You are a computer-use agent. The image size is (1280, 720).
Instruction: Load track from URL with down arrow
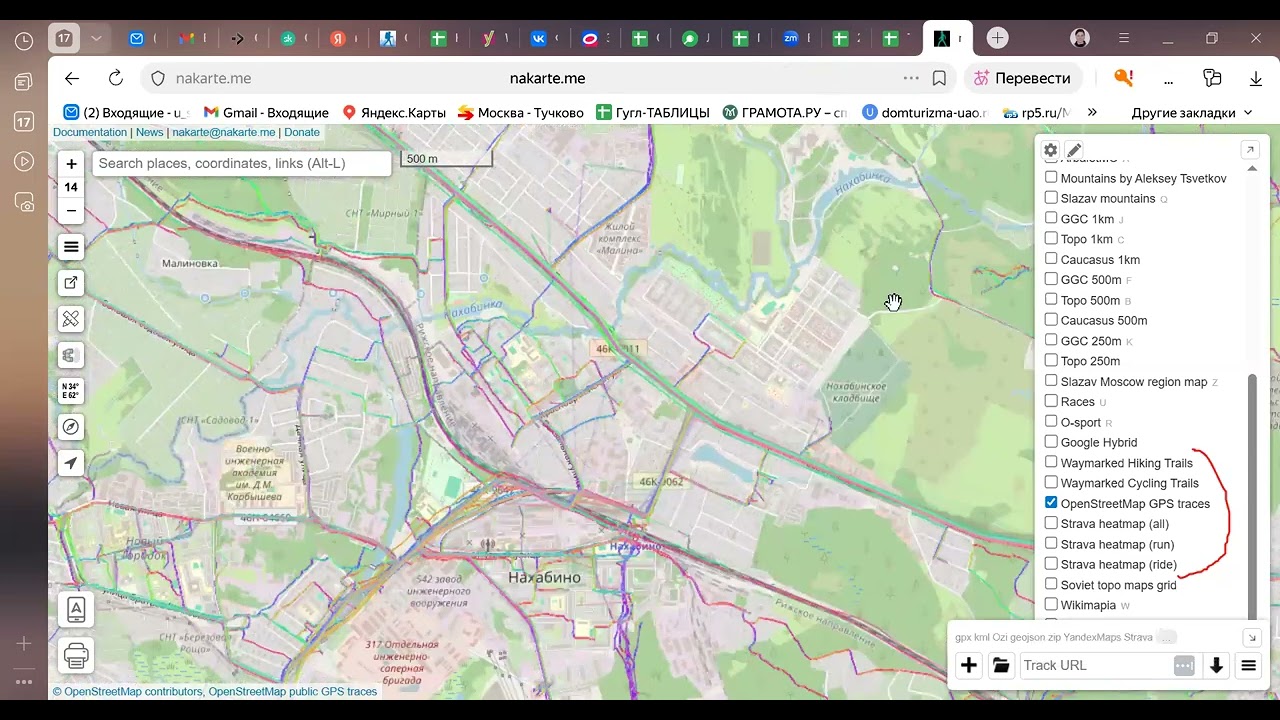coord(1217,665)
